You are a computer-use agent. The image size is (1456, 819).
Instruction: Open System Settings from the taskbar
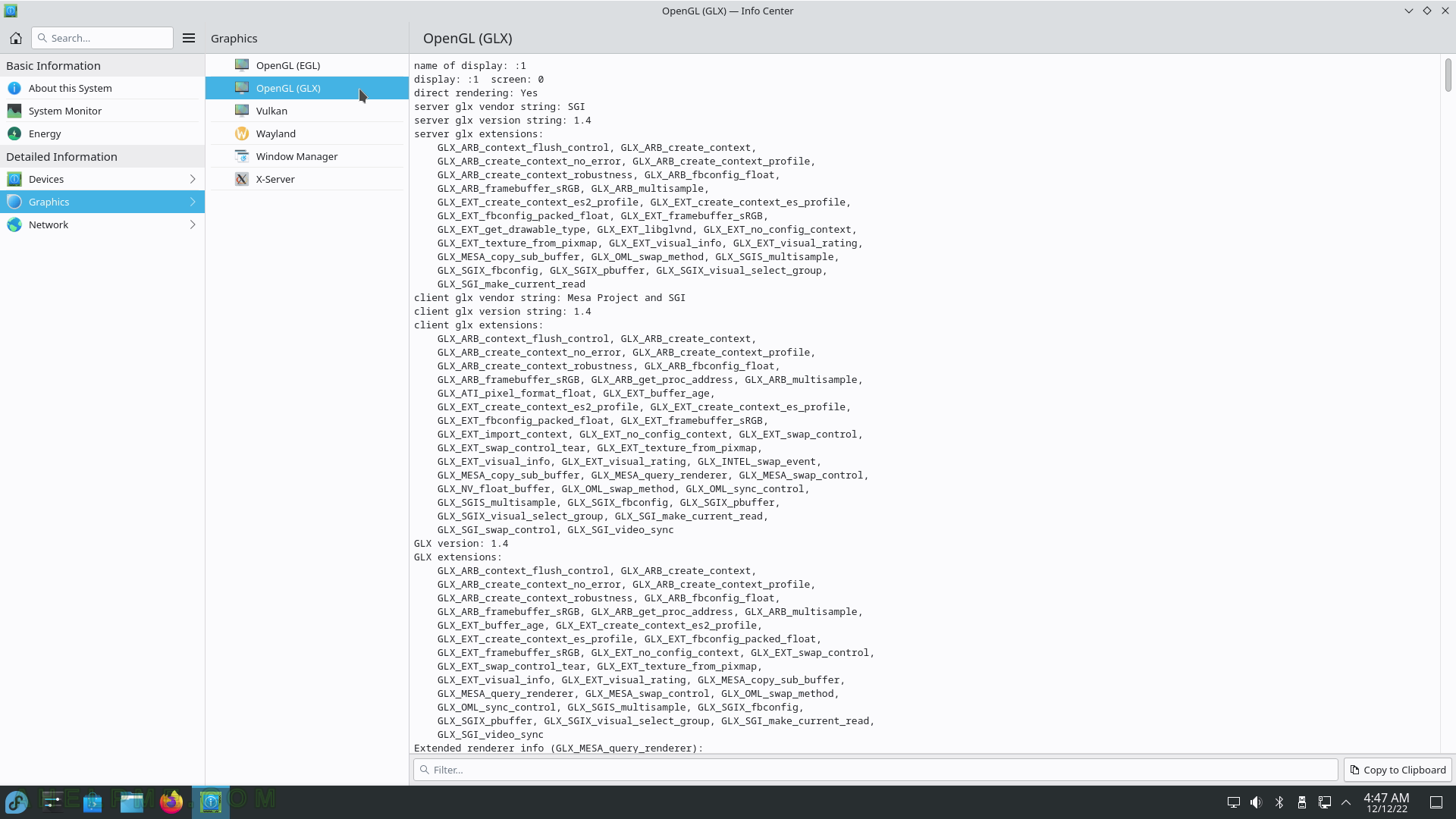[x=53, y=802]
